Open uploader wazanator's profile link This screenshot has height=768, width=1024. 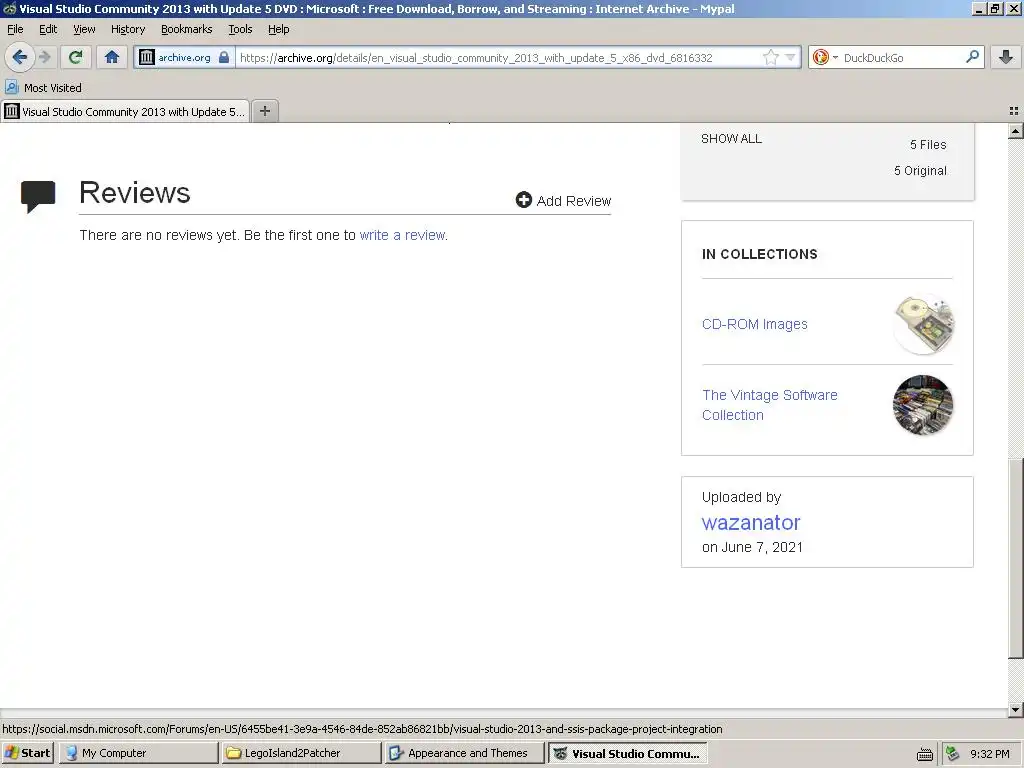click(751, 522)
